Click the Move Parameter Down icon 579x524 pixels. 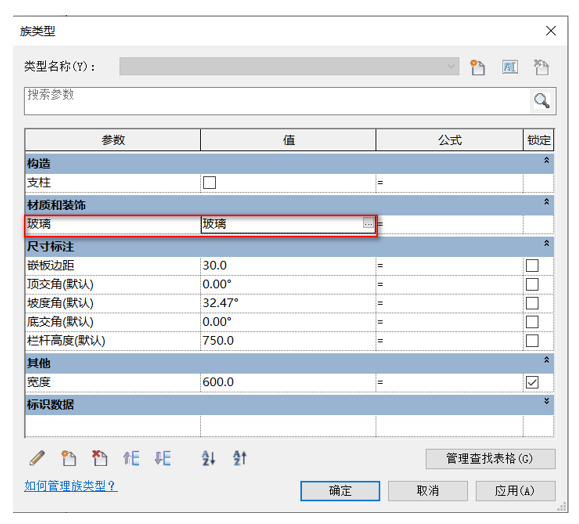162,458
